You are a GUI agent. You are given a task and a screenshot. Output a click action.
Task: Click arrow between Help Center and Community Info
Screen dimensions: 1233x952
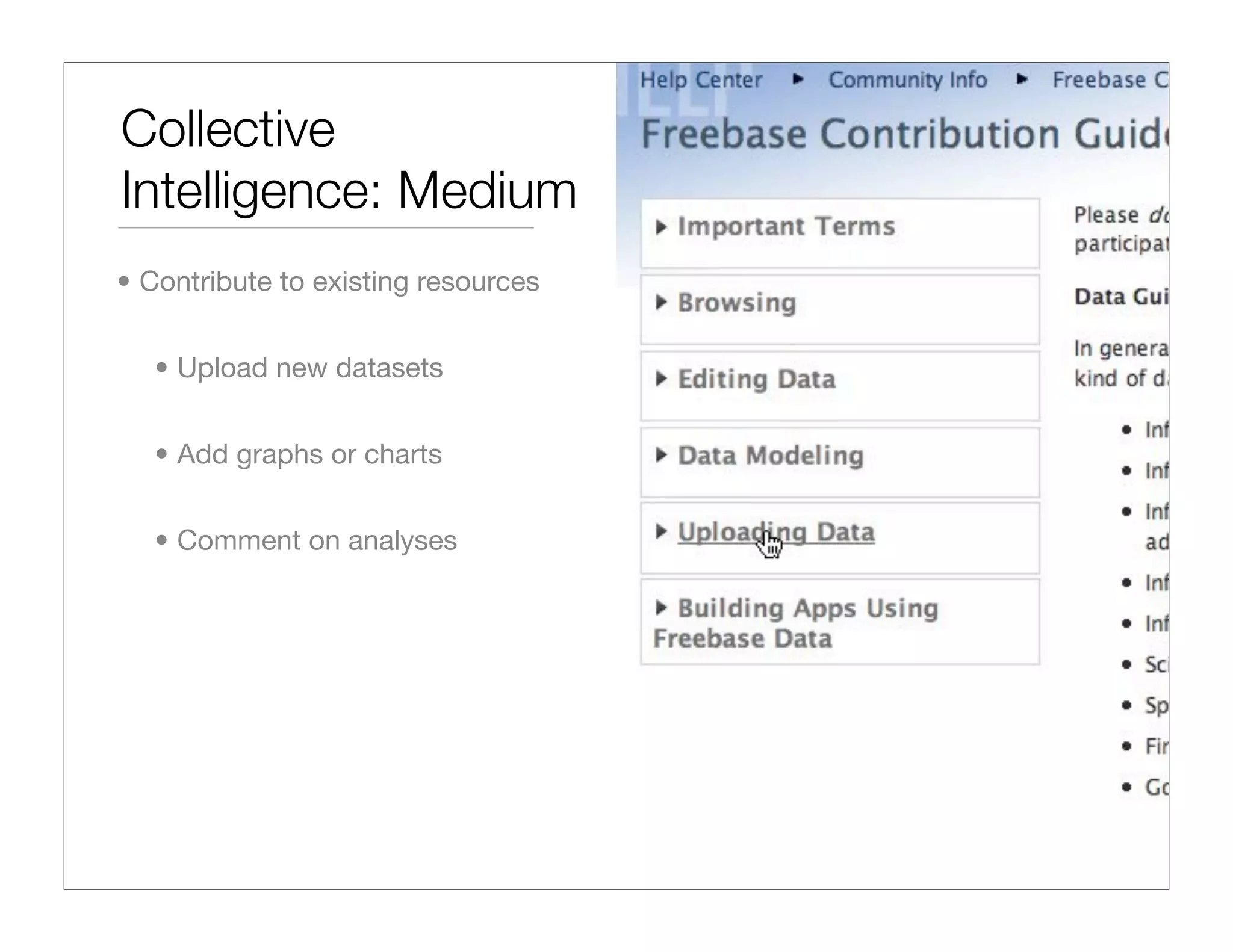(x=798, y=79)
